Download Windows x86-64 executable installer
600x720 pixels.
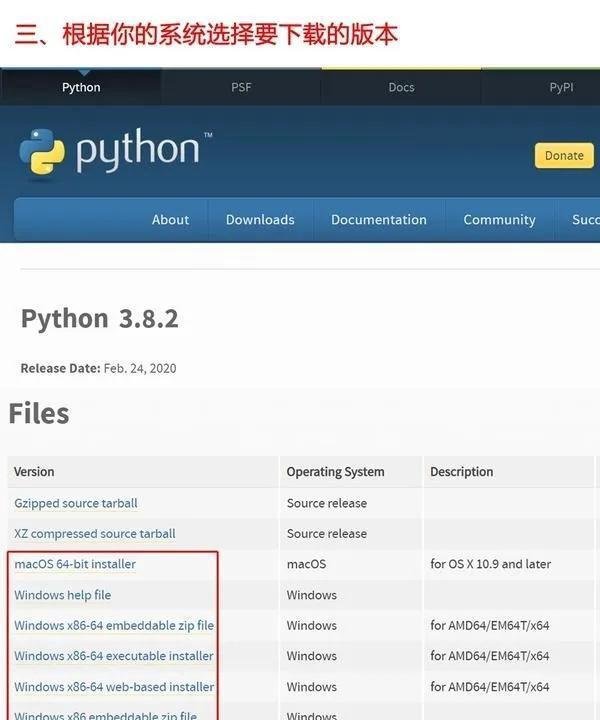pos(114,656)
